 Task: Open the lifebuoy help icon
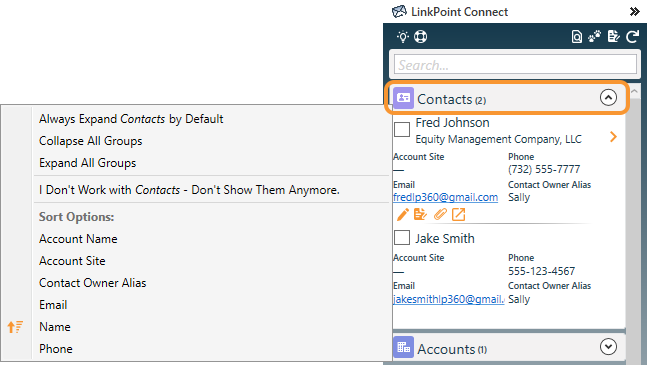(x=420, y=37)
